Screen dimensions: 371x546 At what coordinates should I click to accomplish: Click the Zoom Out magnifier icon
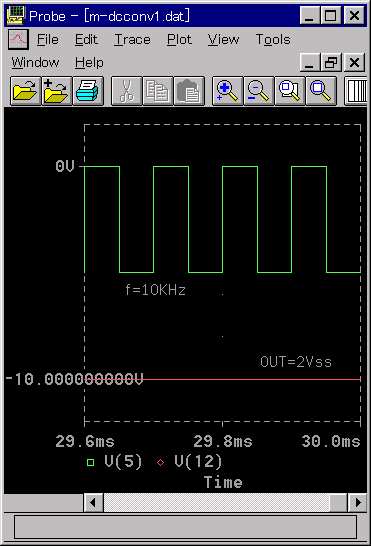pos(258,91)
